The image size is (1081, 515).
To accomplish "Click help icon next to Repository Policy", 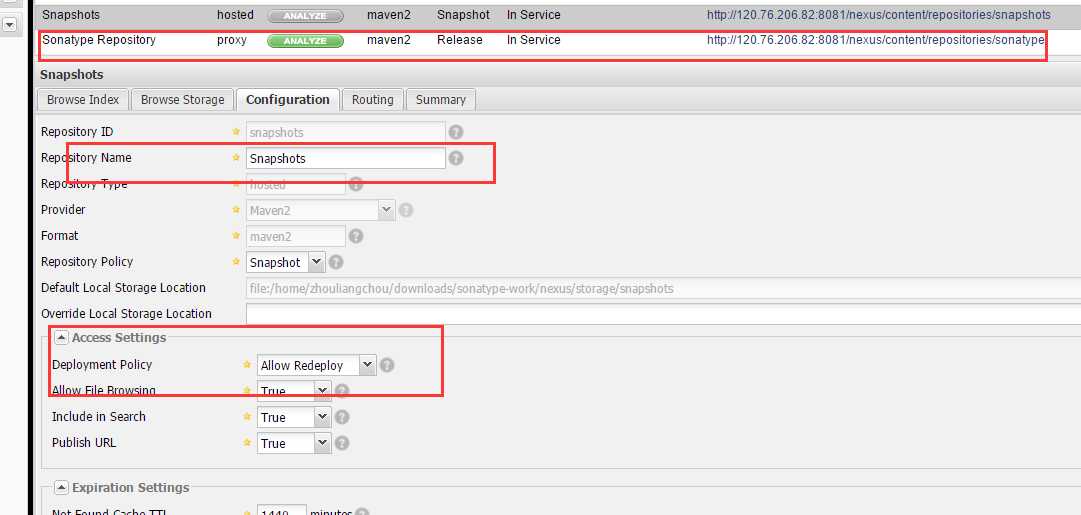I will click(x=336, y=262).
